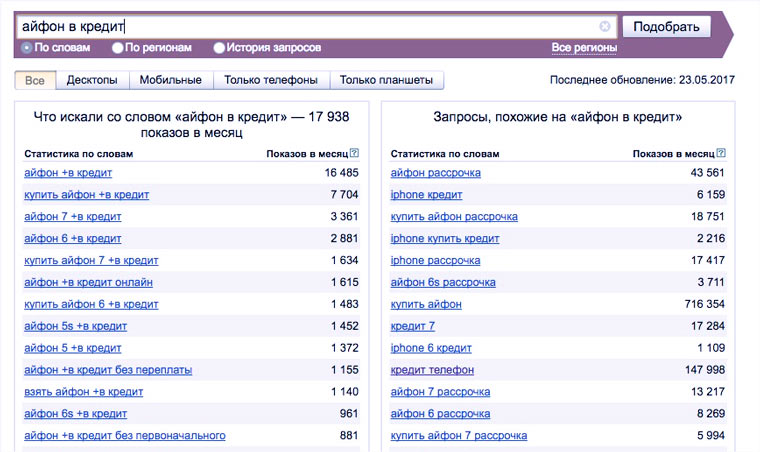Click help icon in right statistics column header
760x452 pixels.
coord(721,153)
